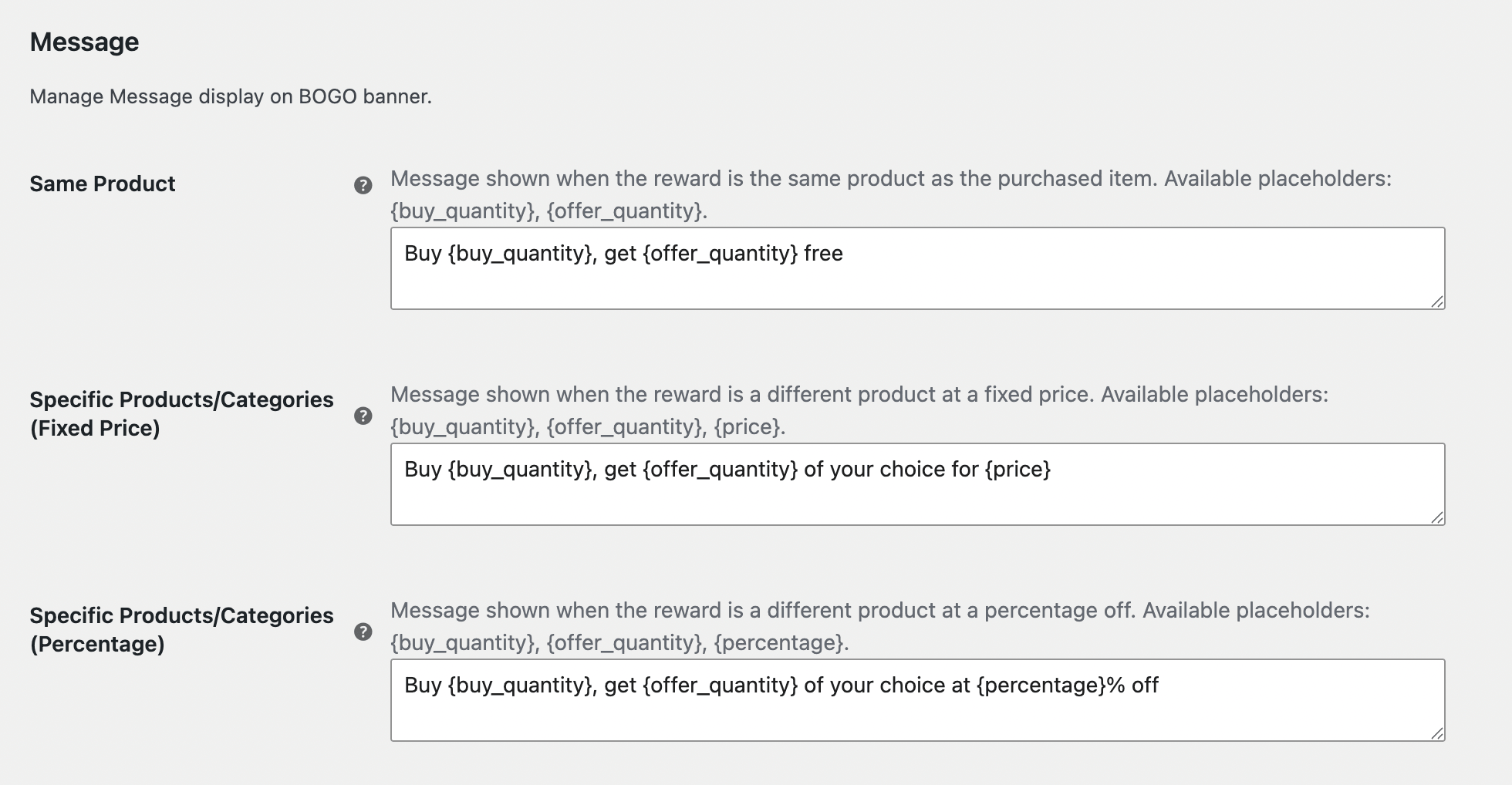1512x785 pixels.
Task: Open the Fixed Price help tooltip icon
Action: tap(363, 416)
